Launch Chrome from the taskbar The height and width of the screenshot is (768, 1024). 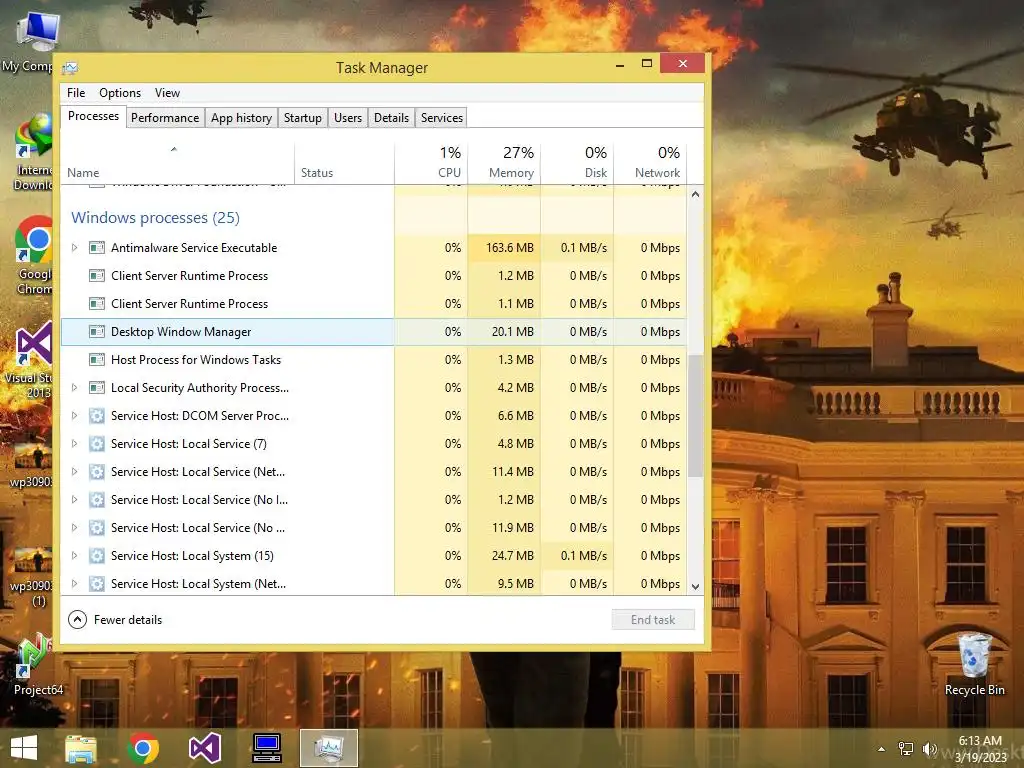(x=143, y=748)
